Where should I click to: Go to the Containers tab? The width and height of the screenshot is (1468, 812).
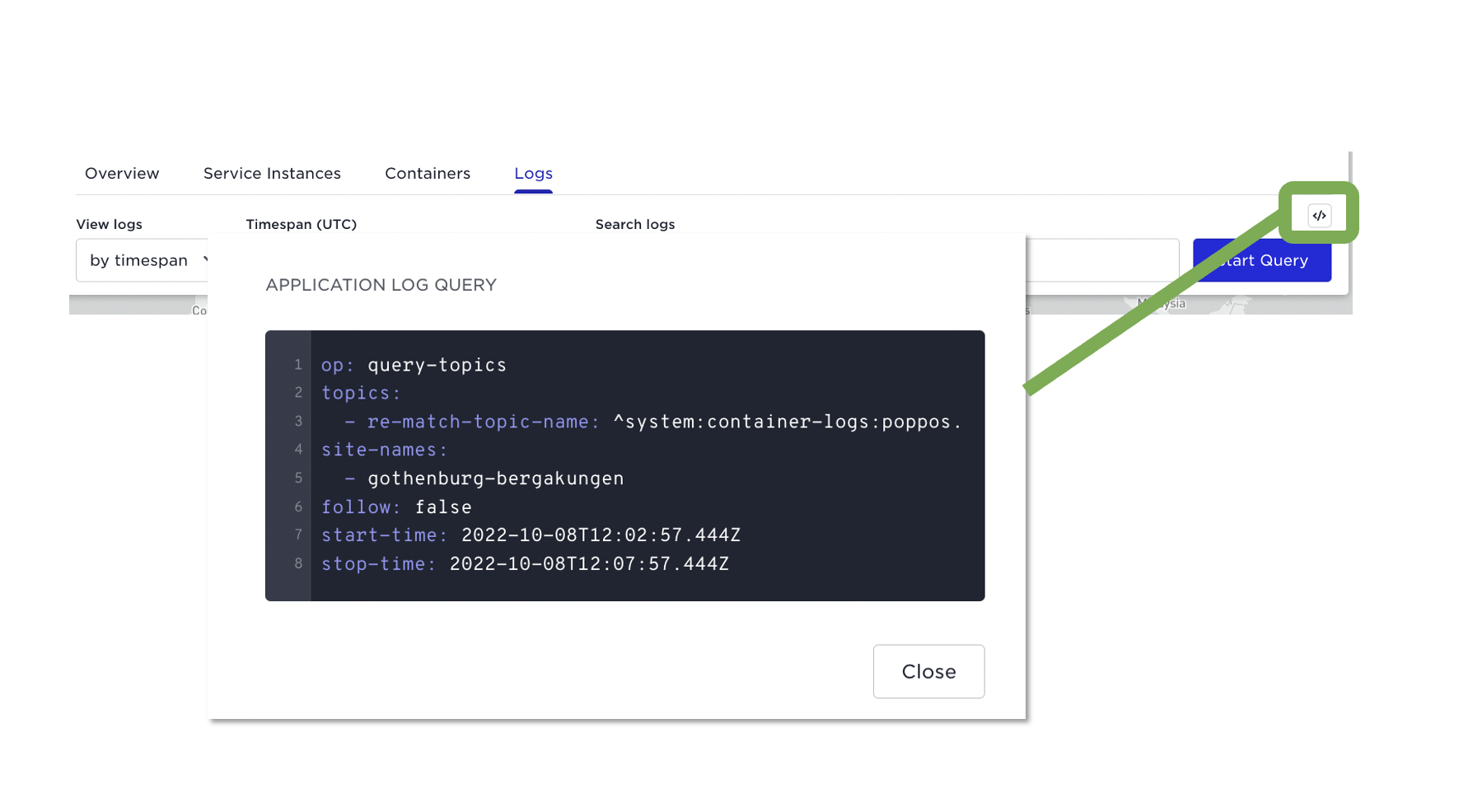pos(428,174)
